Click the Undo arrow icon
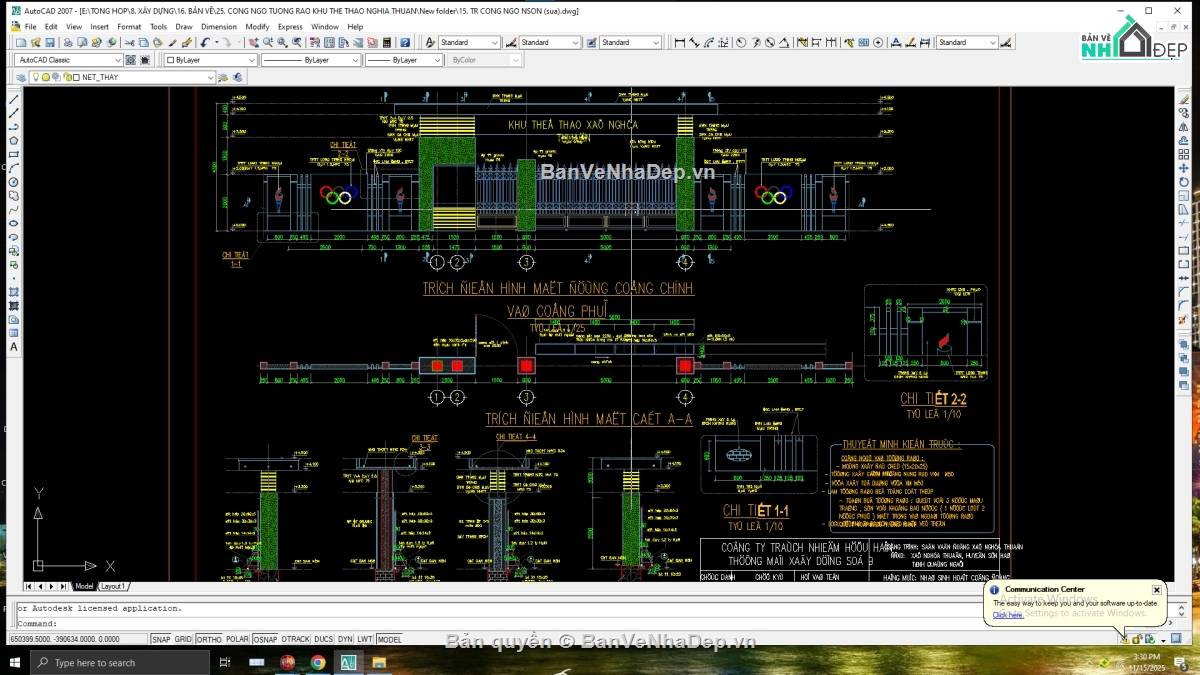This screenshot has width=1200, height=675. click(204, 42)
